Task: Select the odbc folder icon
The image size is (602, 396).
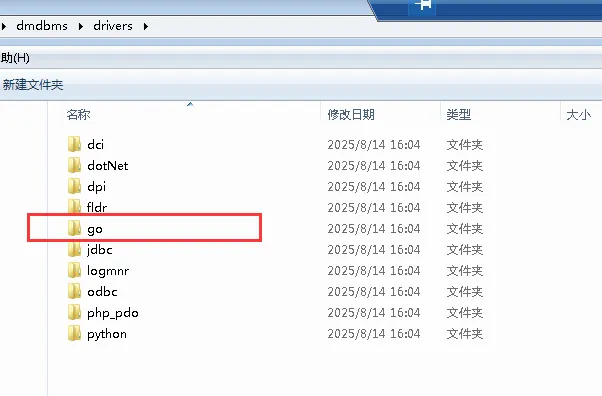Action: pos(74,291)
